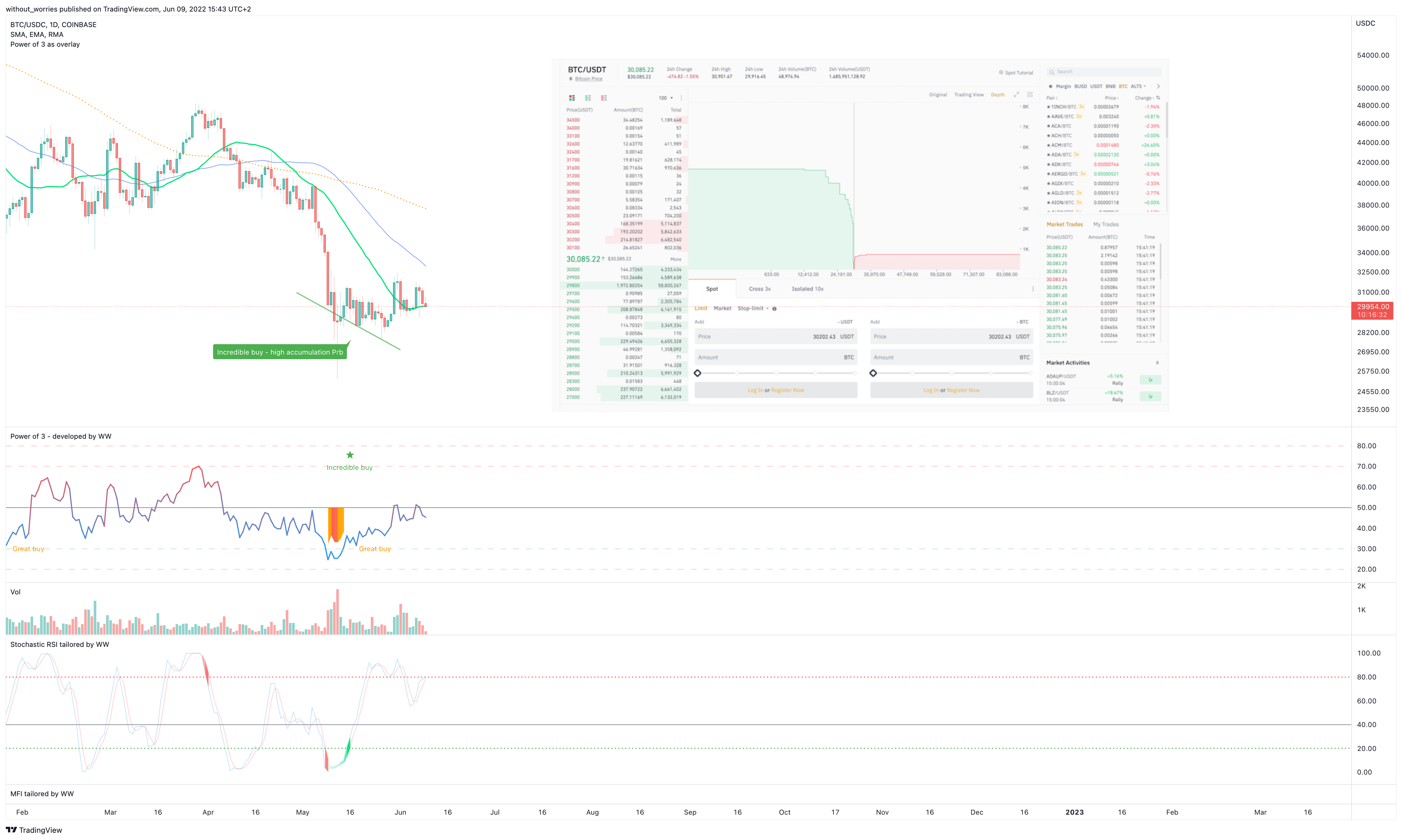Screen dimensions: 1402x840
Task: Click the green trade icon for ADAUP/USDT
Action: (x=1150, y=380)
